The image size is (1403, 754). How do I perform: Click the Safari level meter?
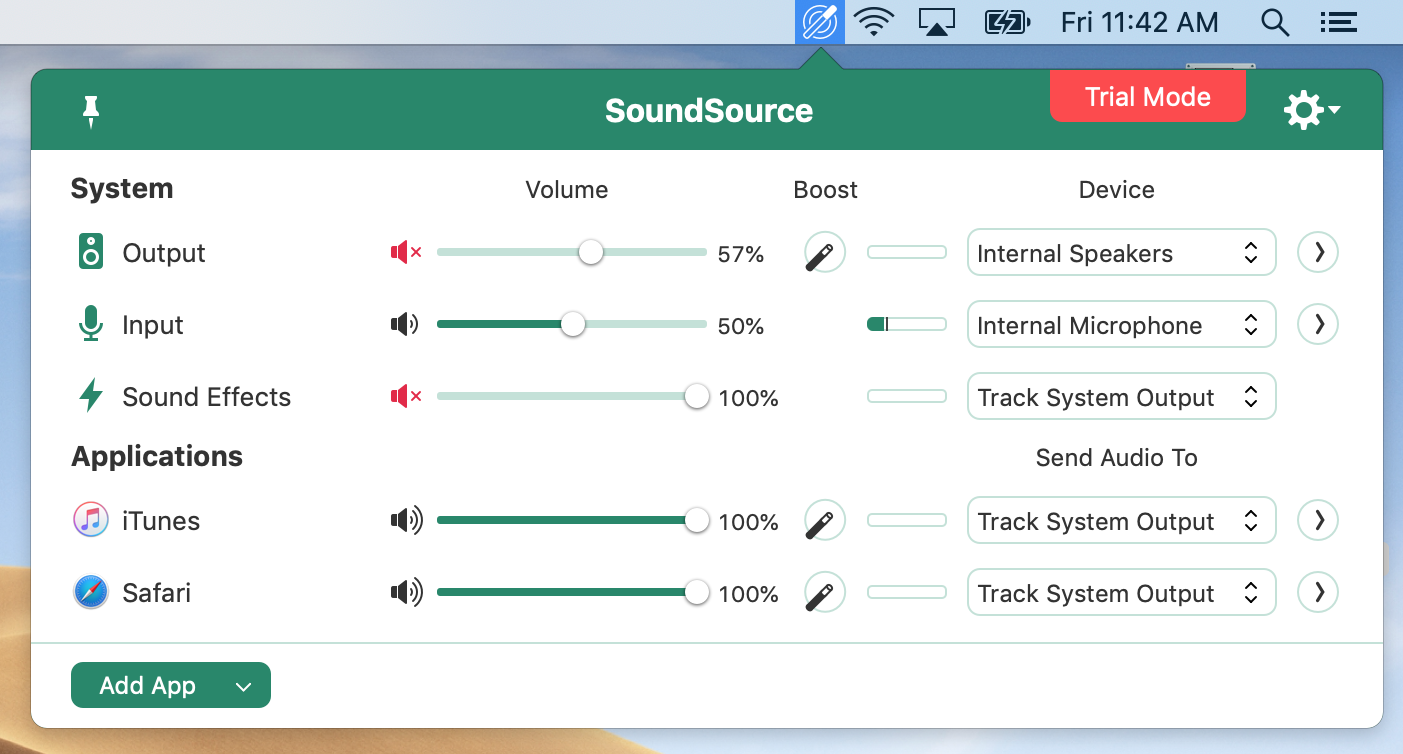coord(906,592)
